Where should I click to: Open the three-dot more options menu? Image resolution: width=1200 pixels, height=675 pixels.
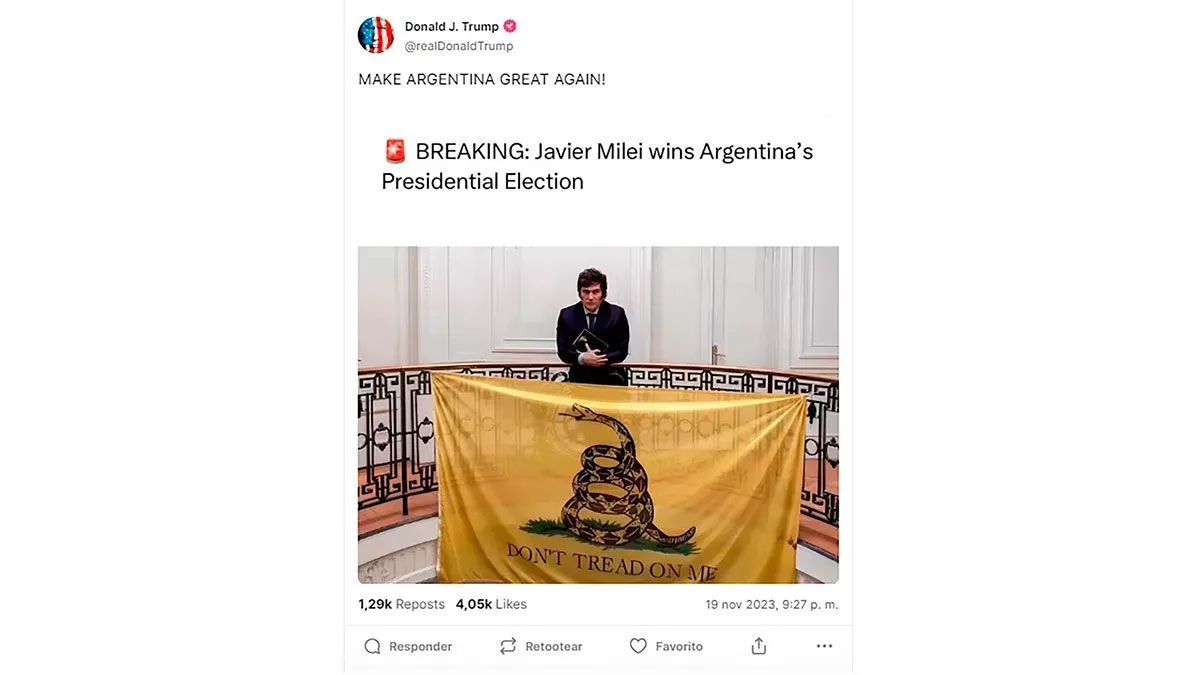[x=824, y=646]
